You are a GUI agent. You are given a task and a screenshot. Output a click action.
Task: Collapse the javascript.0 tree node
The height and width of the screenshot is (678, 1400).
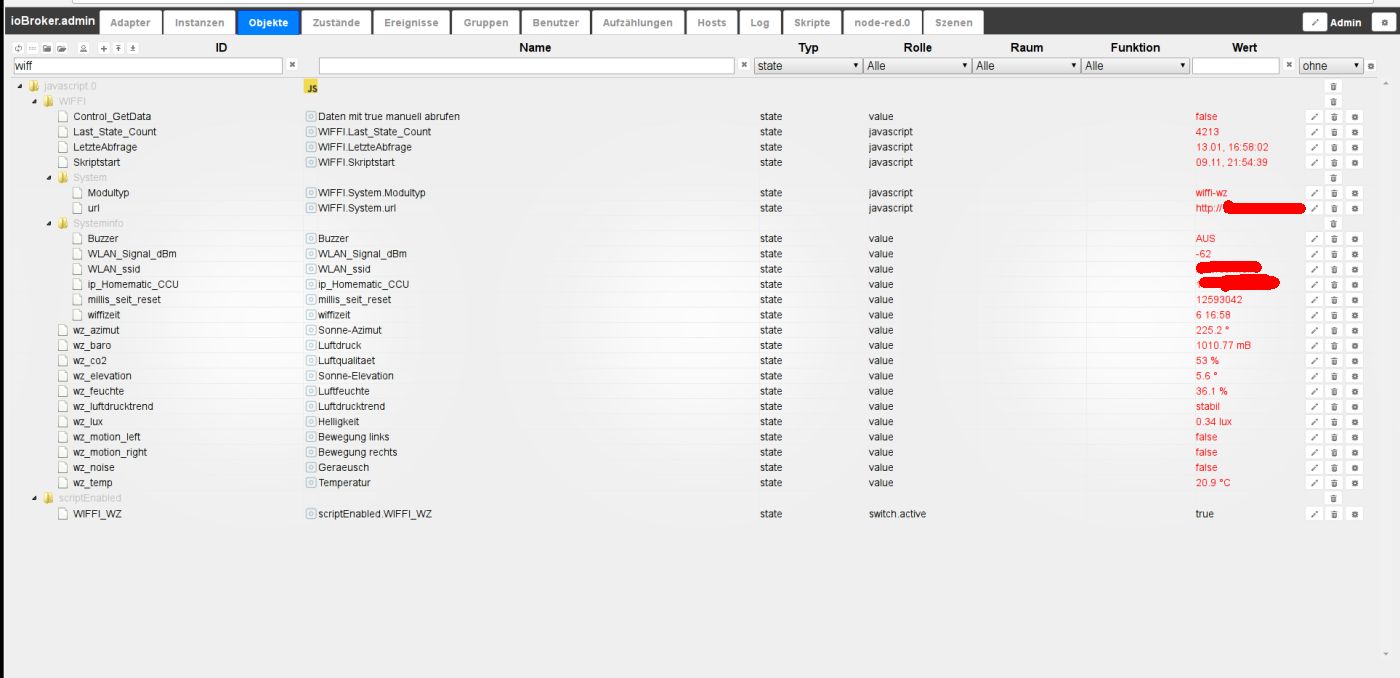[x=20, y=87]
